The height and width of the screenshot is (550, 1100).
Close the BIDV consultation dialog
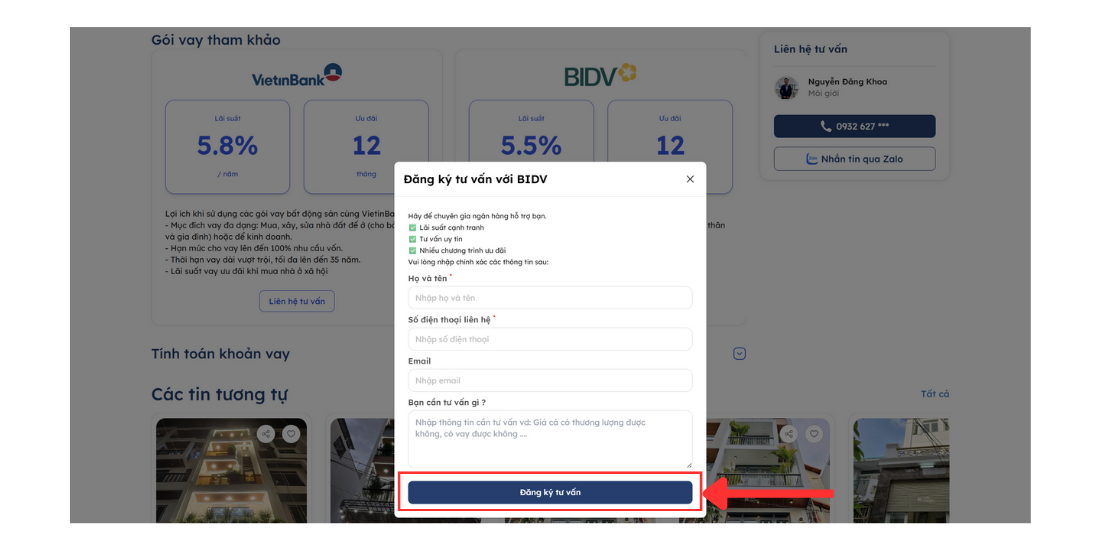point(690,179)
